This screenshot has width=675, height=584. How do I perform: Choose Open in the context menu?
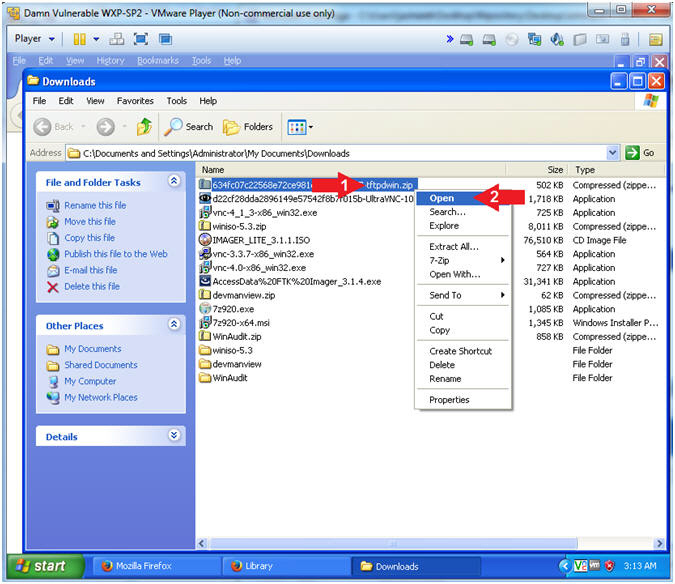tap(463, 198)
